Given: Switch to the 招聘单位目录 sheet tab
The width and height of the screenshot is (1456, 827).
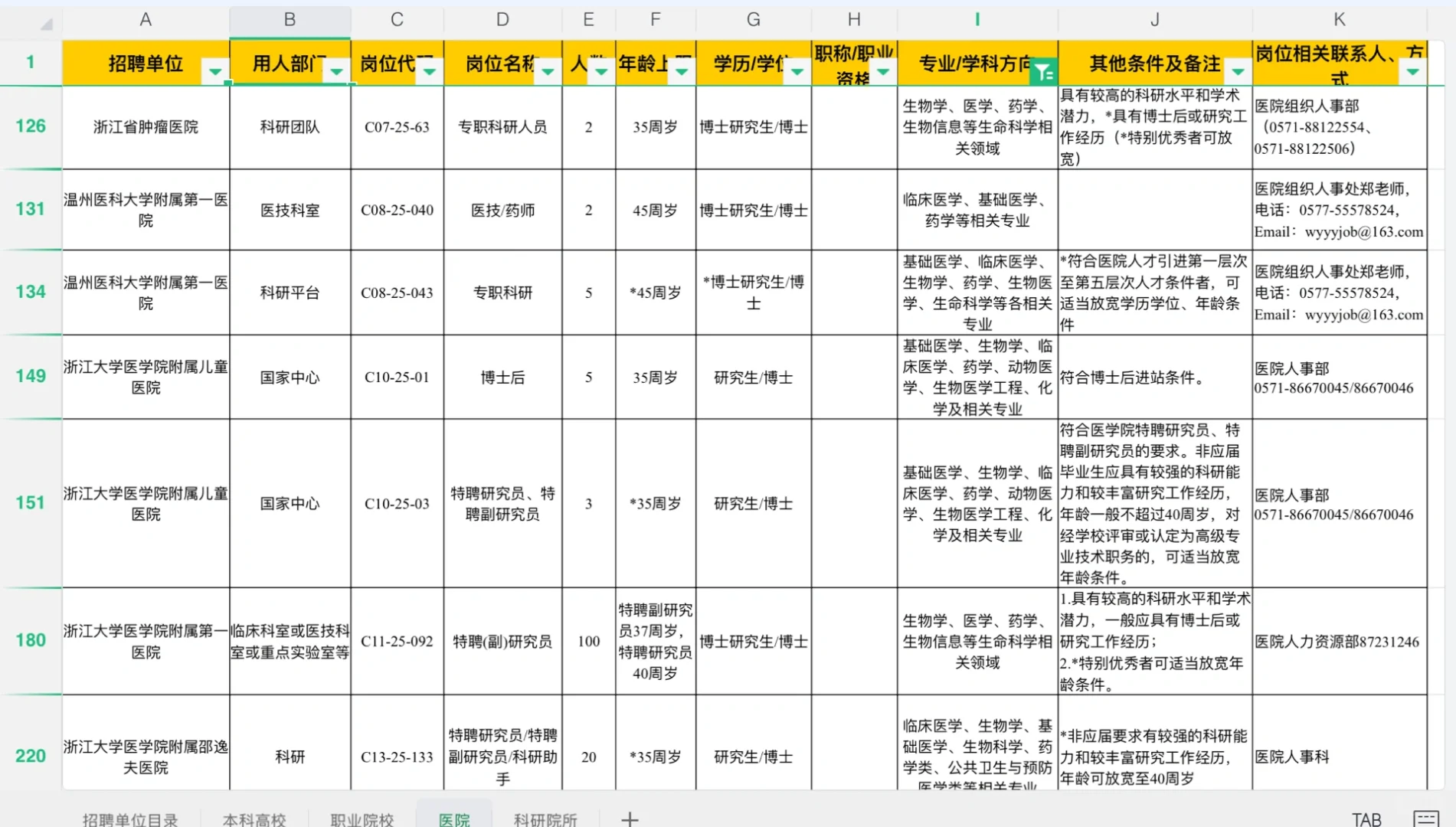Looking at the screenshot, I should click(x=130, y=819).
